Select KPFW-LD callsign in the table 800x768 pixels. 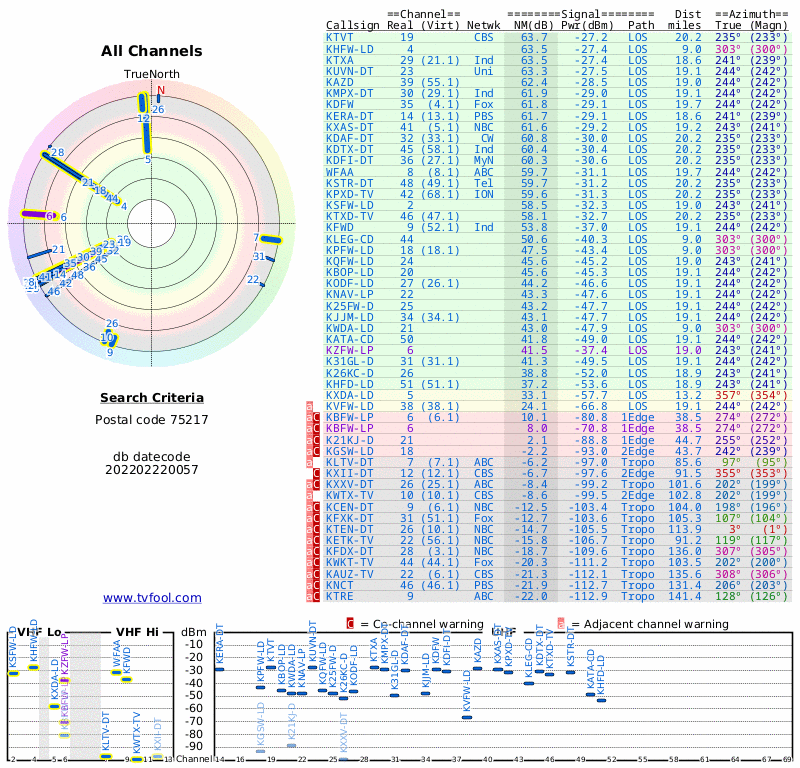point(349,251)
